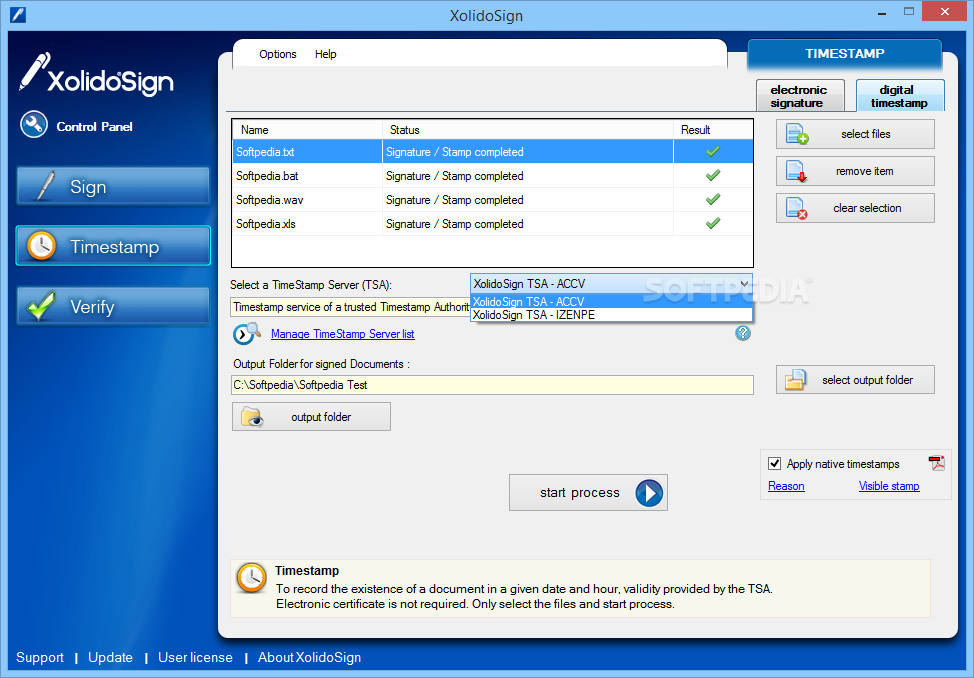Screen dimensions: 974x678
Task: Open the User license link
Action: 195,657
